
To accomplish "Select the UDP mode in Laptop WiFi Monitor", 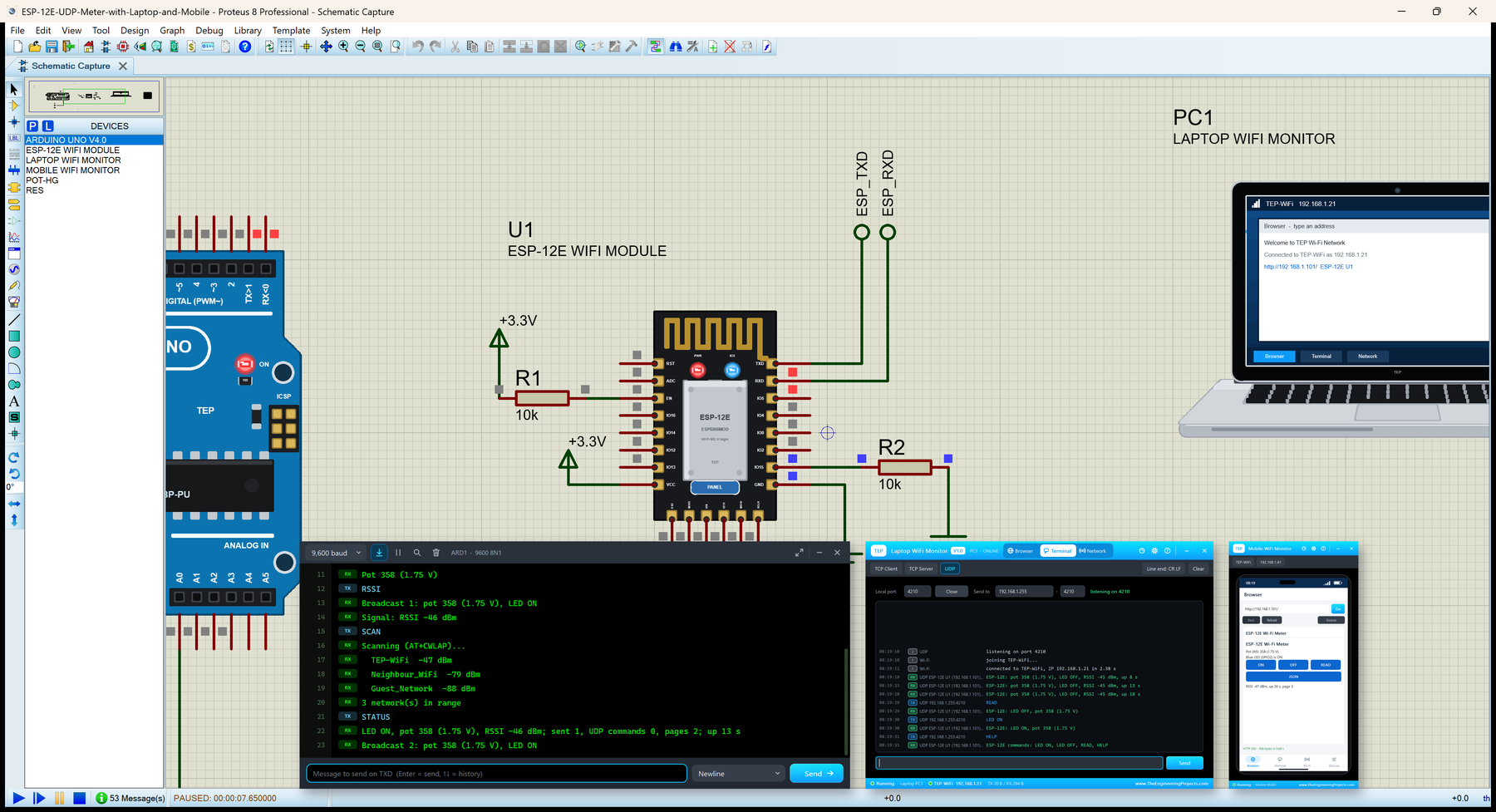I will point(950,568).
